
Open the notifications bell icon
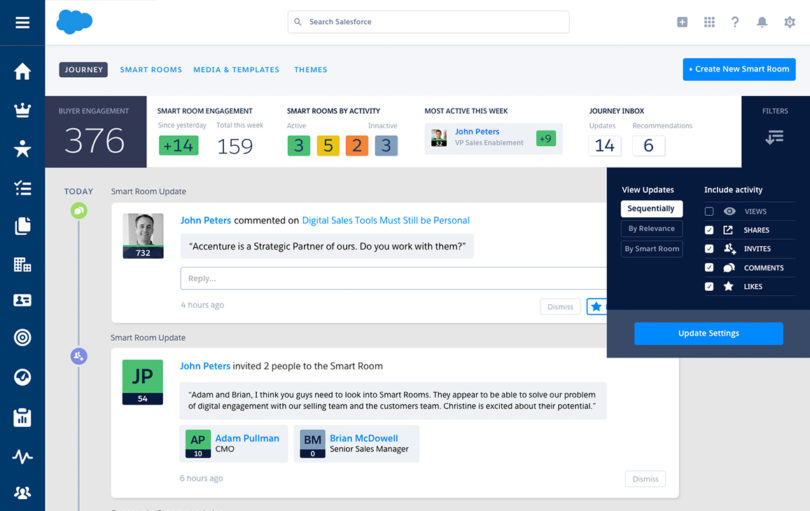pos(762,22)
